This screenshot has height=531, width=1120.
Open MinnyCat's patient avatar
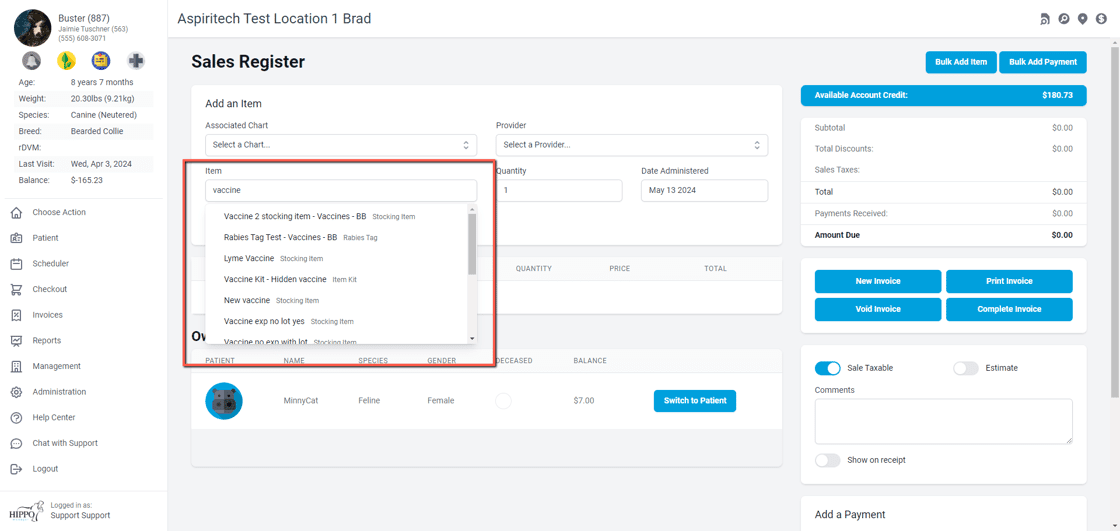coord(224,401)
